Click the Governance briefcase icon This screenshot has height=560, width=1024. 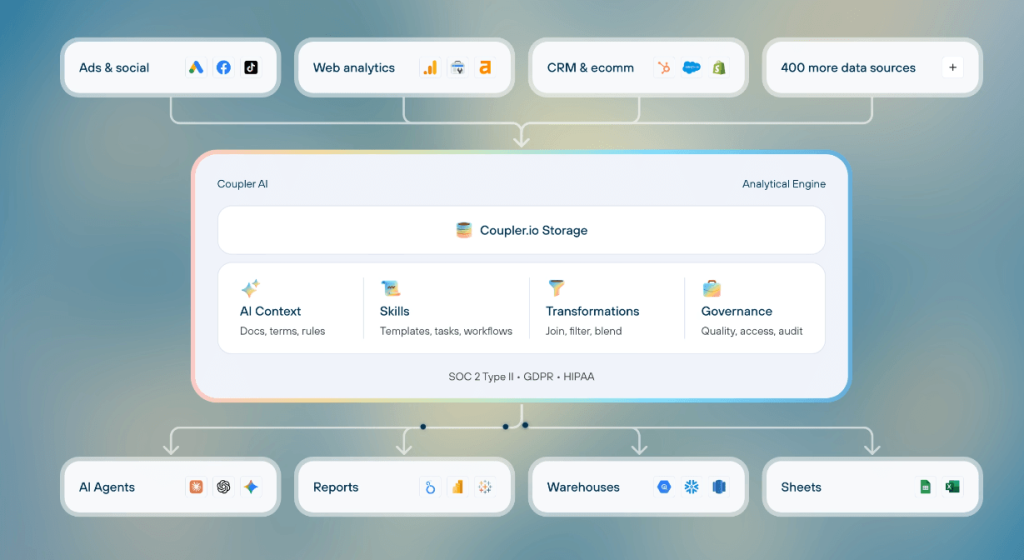(x=711, y=288)
